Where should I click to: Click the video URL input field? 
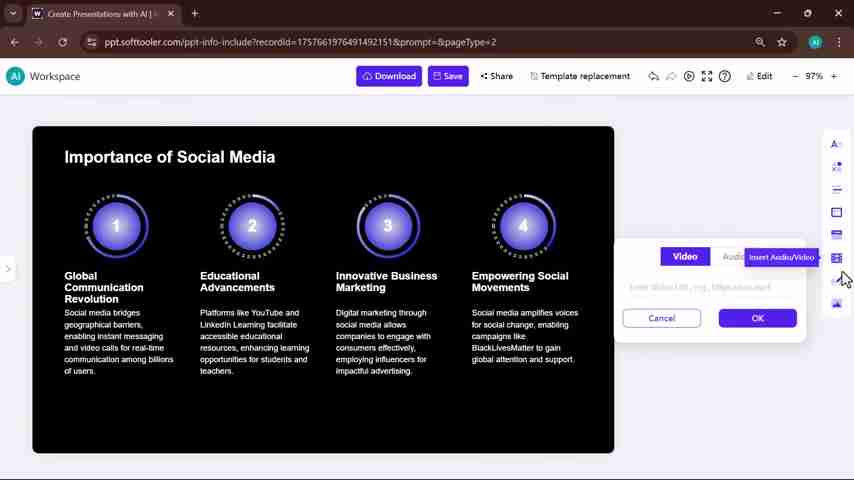(708, 287)
